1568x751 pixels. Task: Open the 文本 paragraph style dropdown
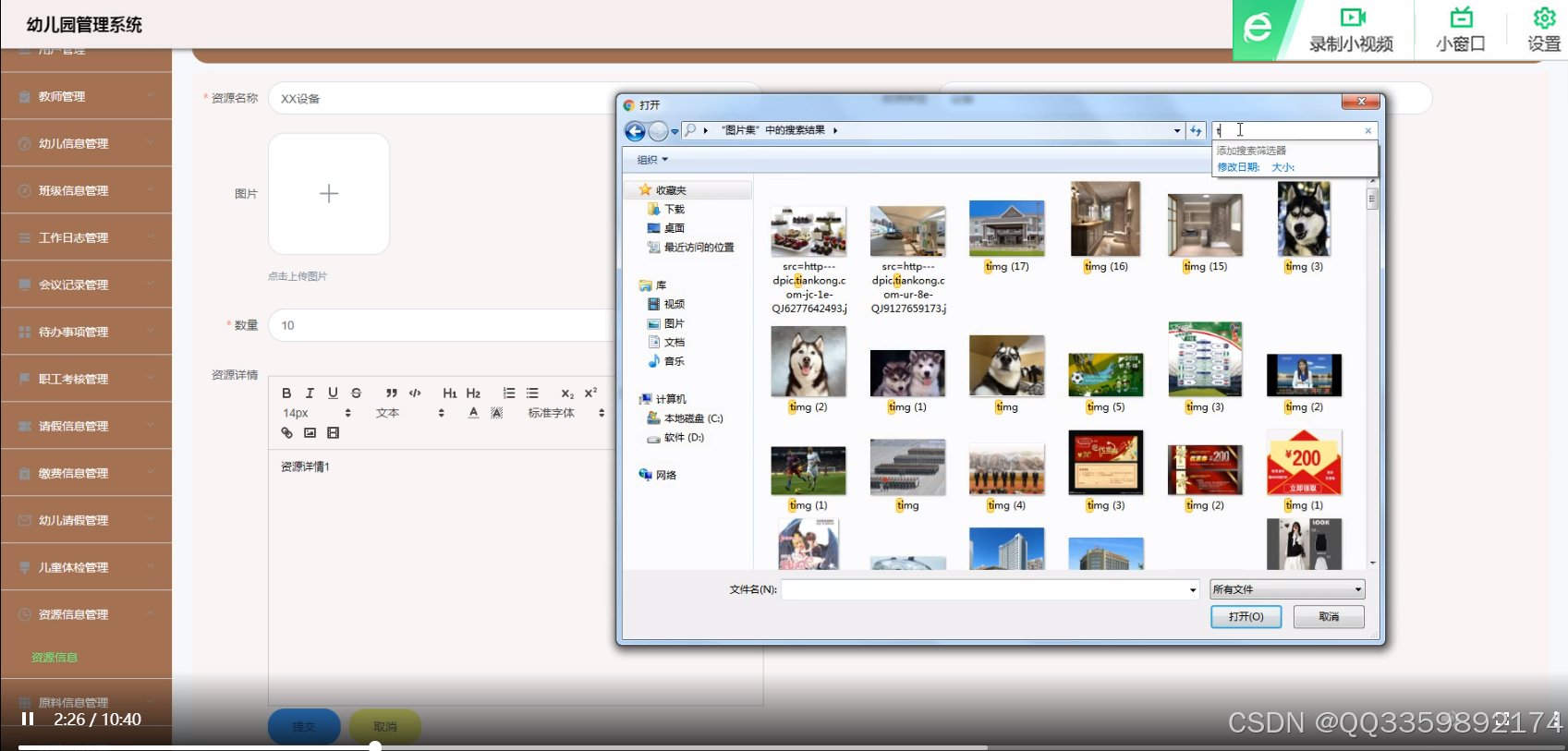(409, 413)
